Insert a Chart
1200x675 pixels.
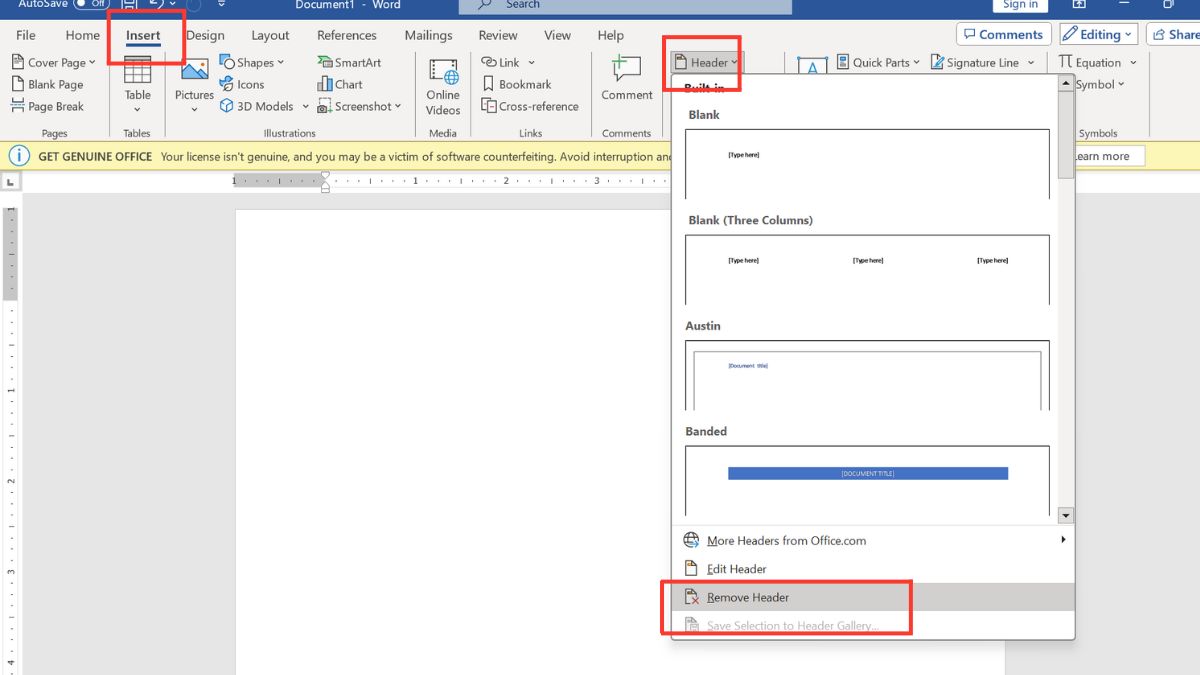click(340, 84)
